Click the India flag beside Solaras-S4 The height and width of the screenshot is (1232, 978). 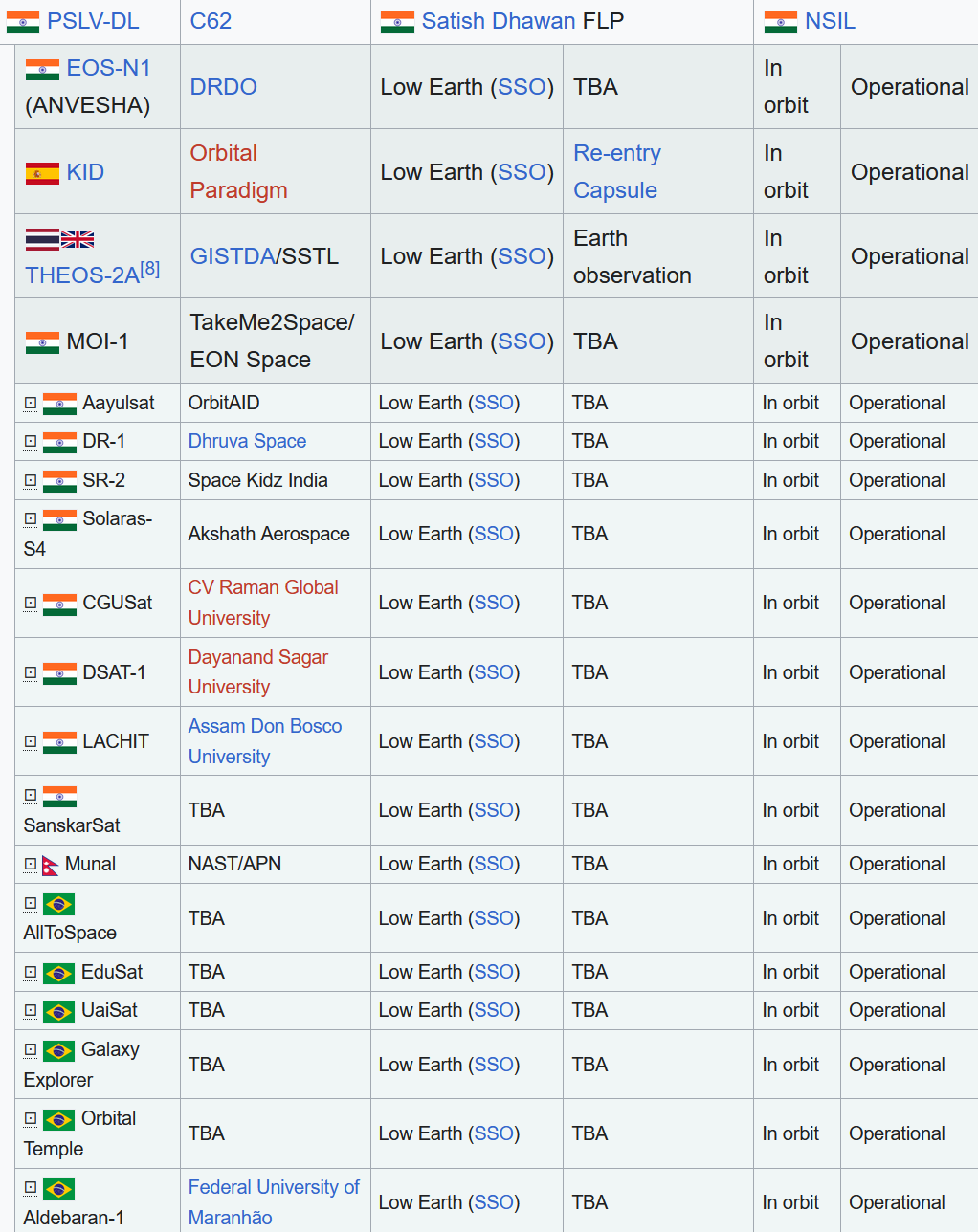(59, 519)
